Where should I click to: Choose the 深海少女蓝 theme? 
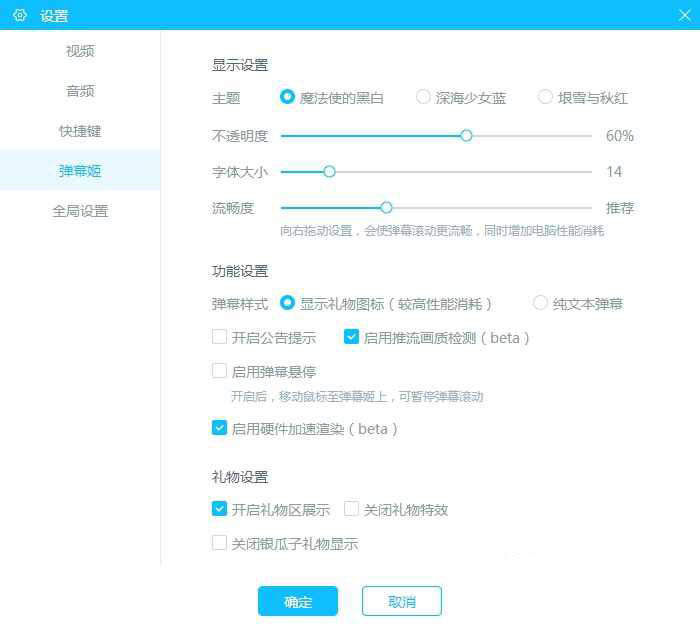(424, 98)
